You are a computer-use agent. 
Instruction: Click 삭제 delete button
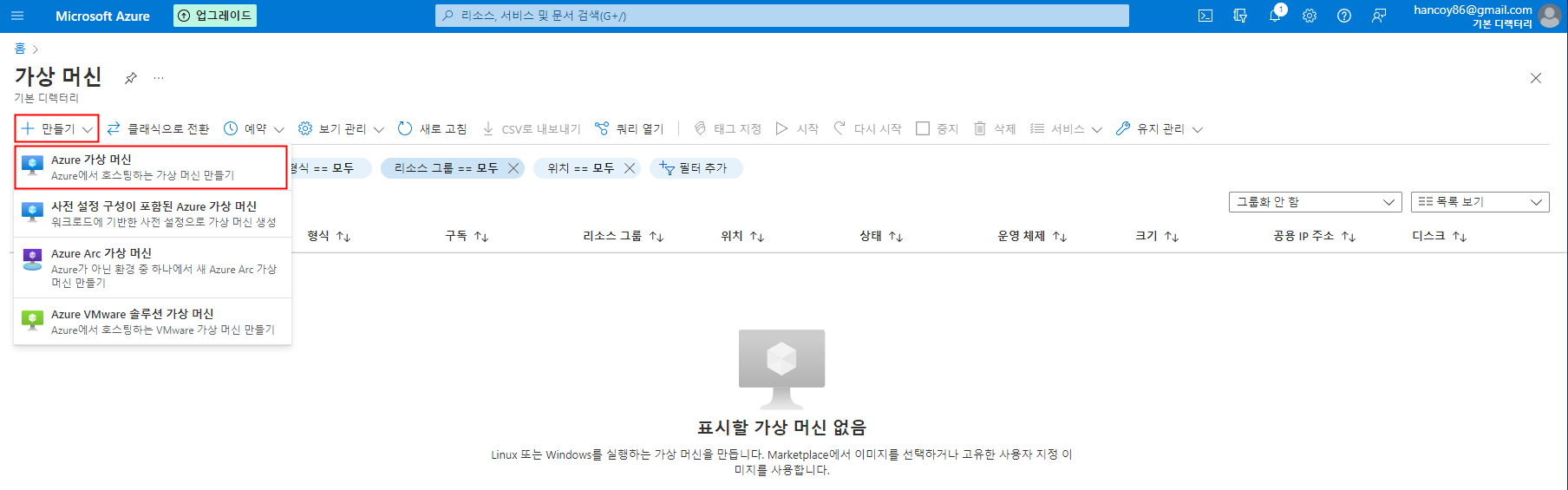[x=994, y=128]
